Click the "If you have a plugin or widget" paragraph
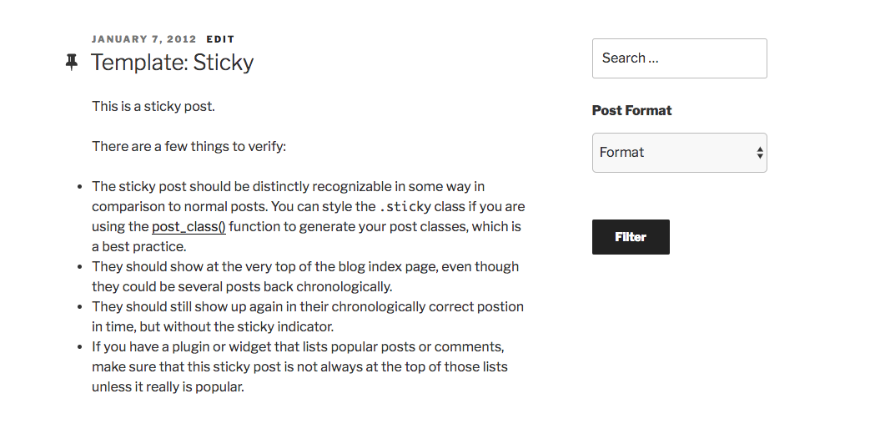The width and height of the screenshot is (880, 429). pyautogui.click(x=299, y=367)
